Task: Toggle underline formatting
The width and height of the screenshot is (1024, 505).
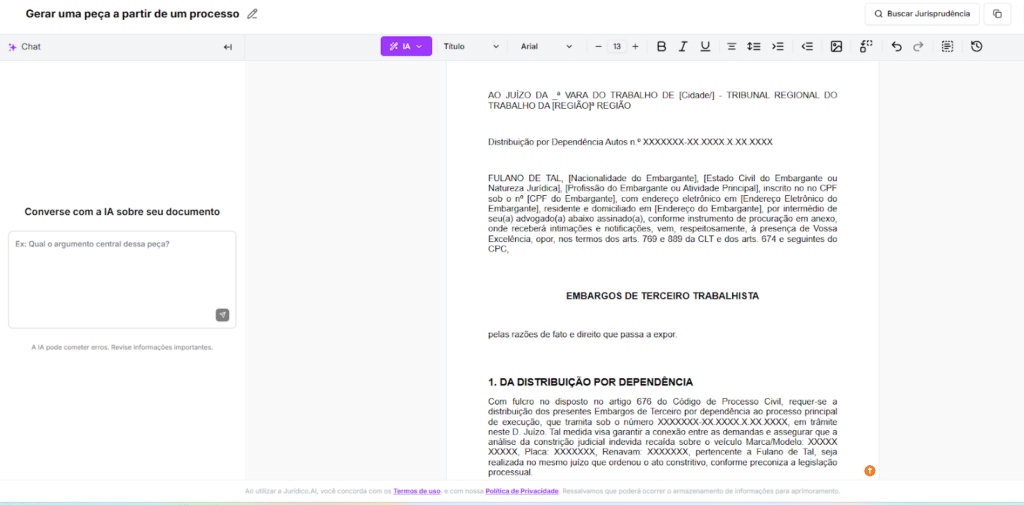Action: (x=705, y=46)
